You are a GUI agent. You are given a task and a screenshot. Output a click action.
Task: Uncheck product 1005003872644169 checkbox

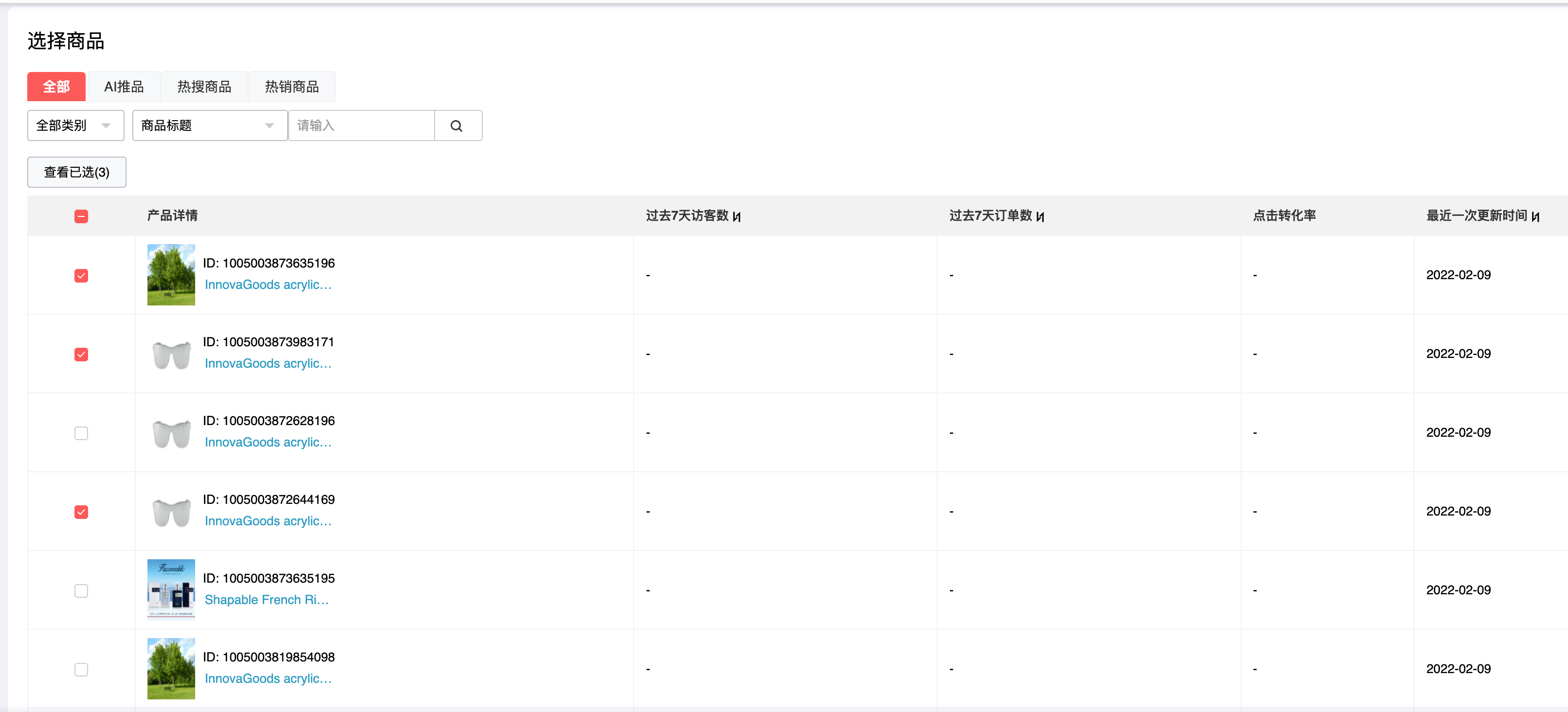pos(81,512)
